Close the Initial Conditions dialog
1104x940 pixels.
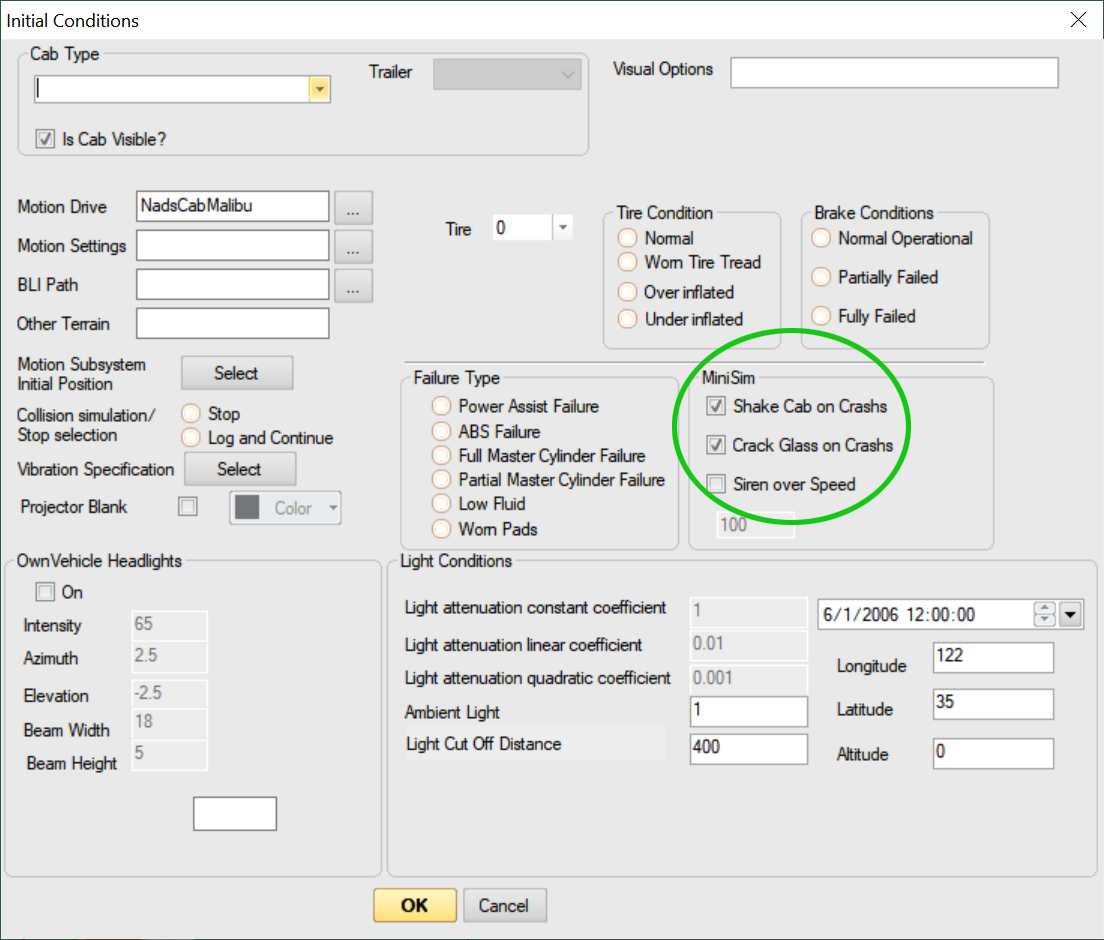pos(1078,20)
